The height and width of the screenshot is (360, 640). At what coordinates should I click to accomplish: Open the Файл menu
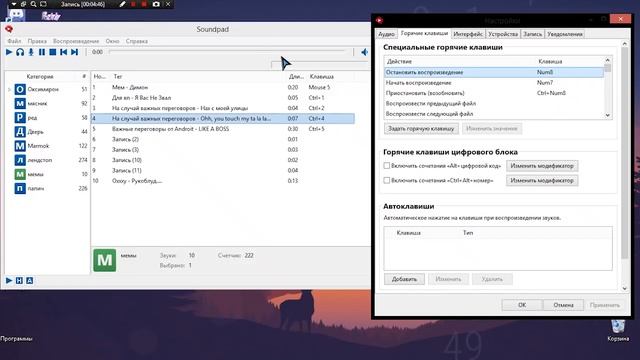click(14, 41)
